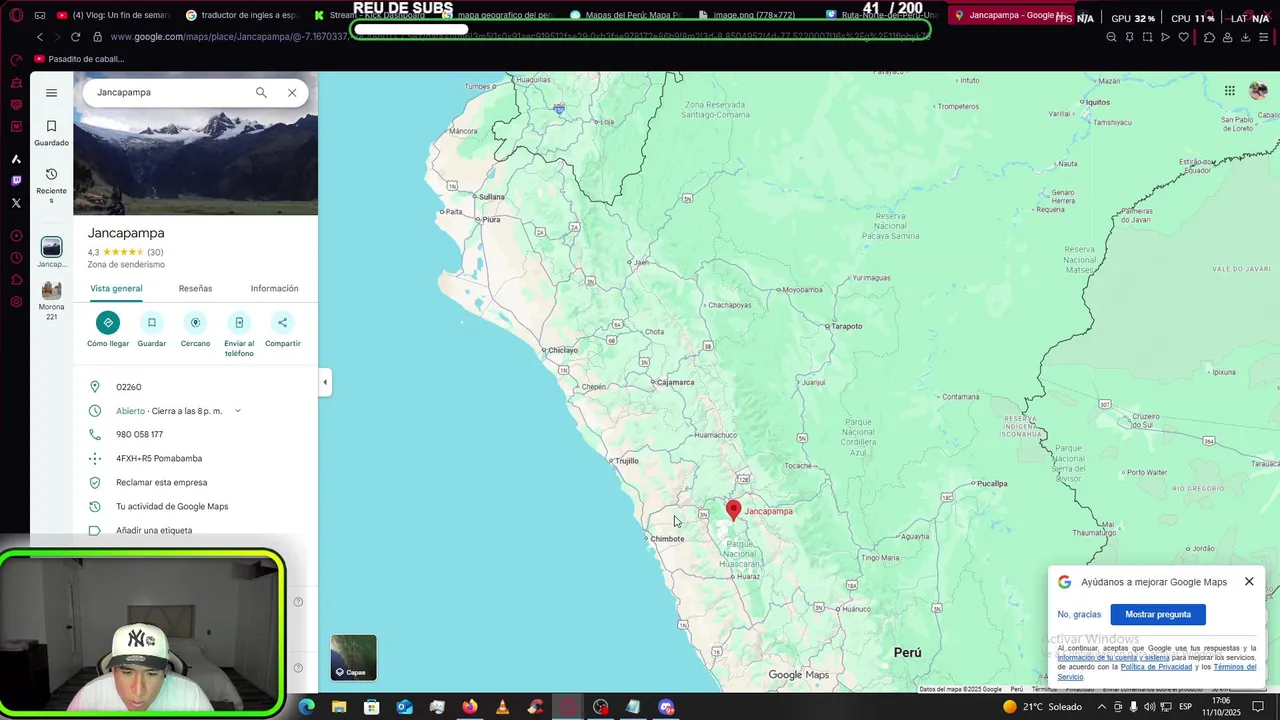Click the red Jancapampa map pin
This screenshot has height=720, width=1280.
(733, 511)
